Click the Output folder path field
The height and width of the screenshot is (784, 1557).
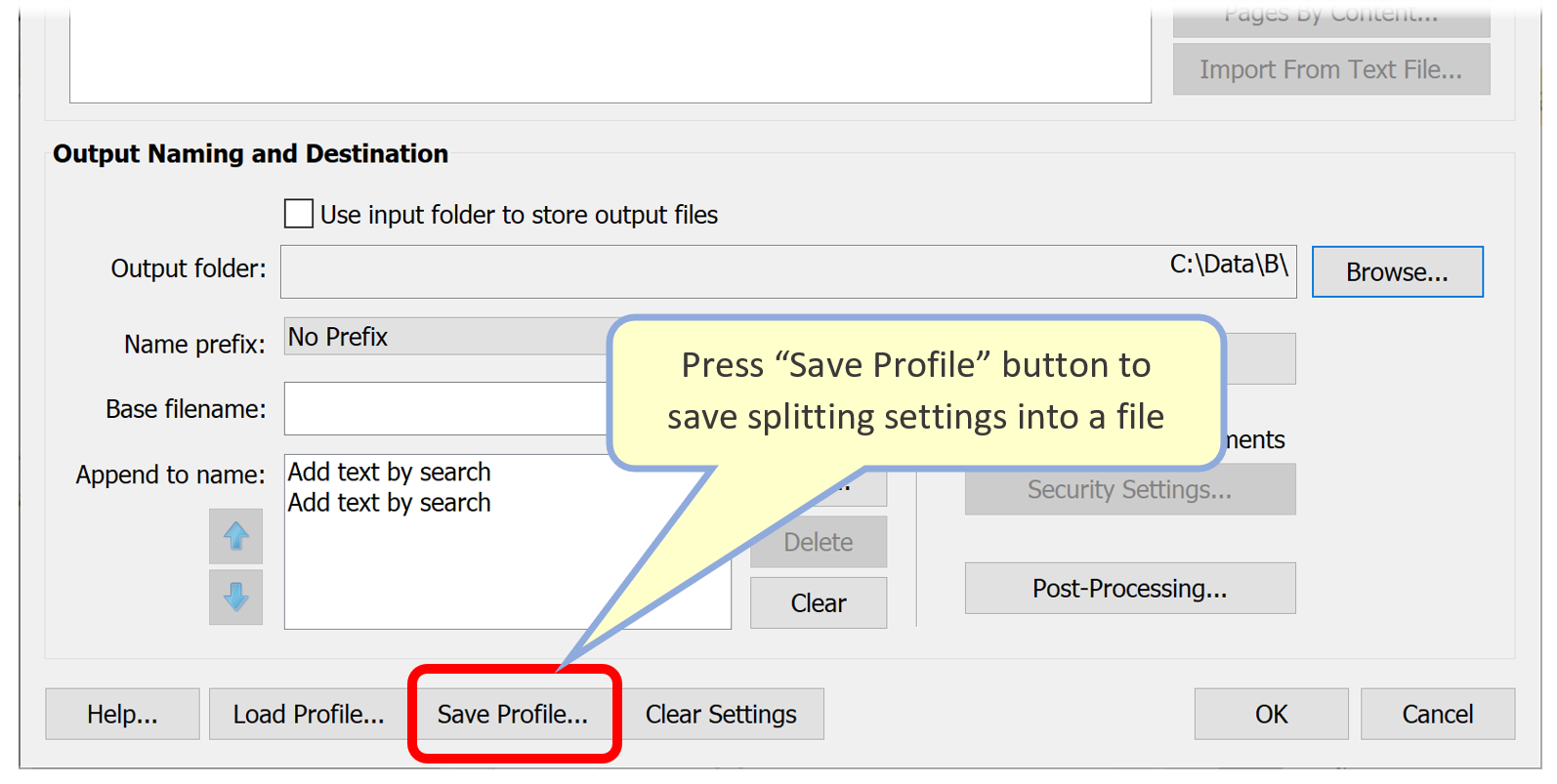pos(781,271)
